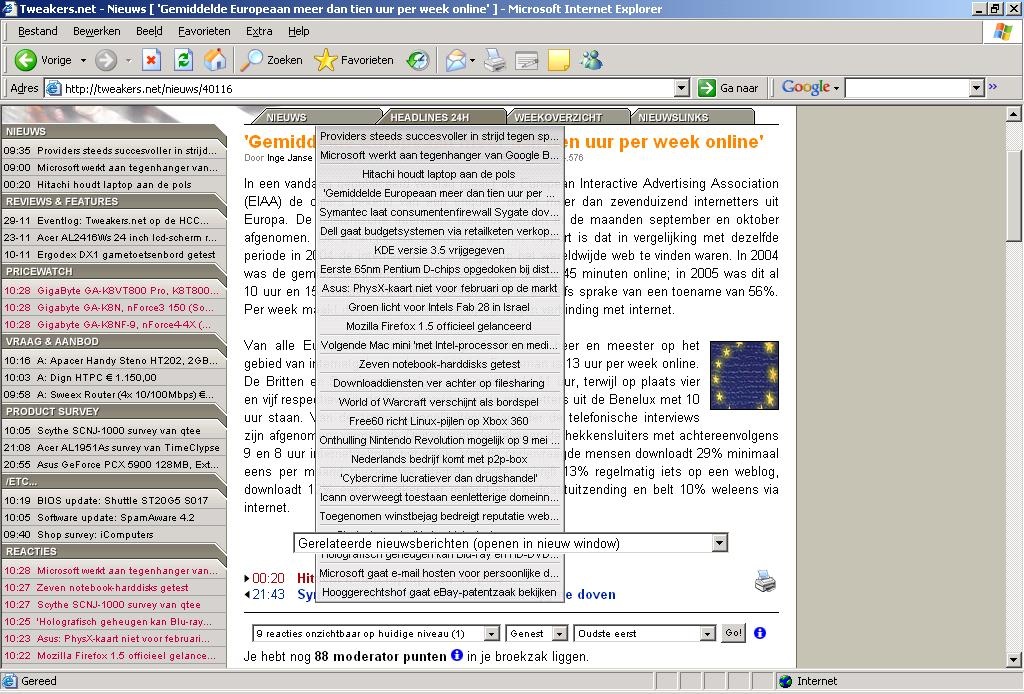Click in the address URL field
1024x694 pixels.
point(369,88)
